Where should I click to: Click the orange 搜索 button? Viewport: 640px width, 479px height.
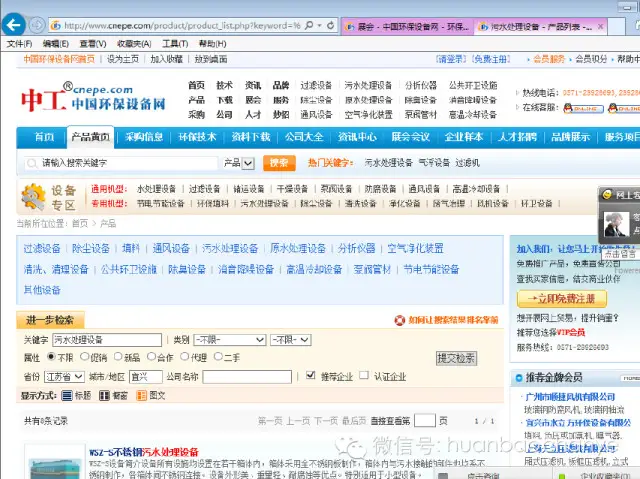(279, 163)
